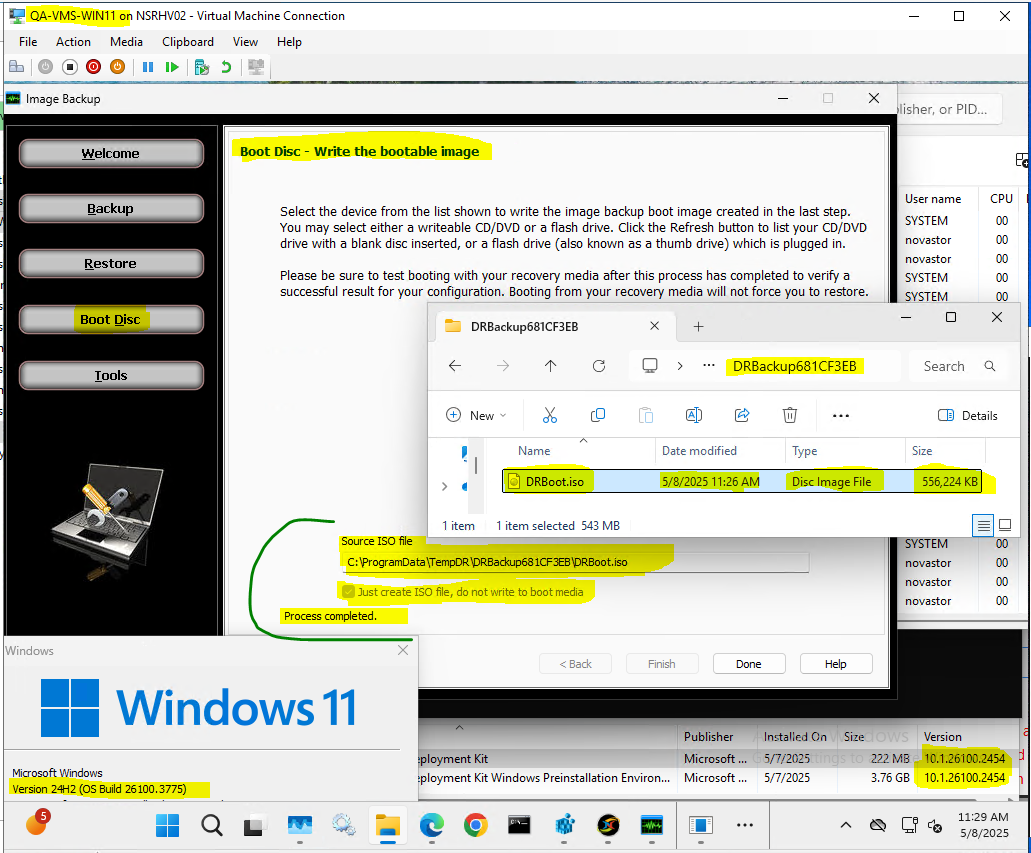Expand the breadcrumb chevron after the PC icon
The image size is (1031, 853).
click(x=680, y=366)
